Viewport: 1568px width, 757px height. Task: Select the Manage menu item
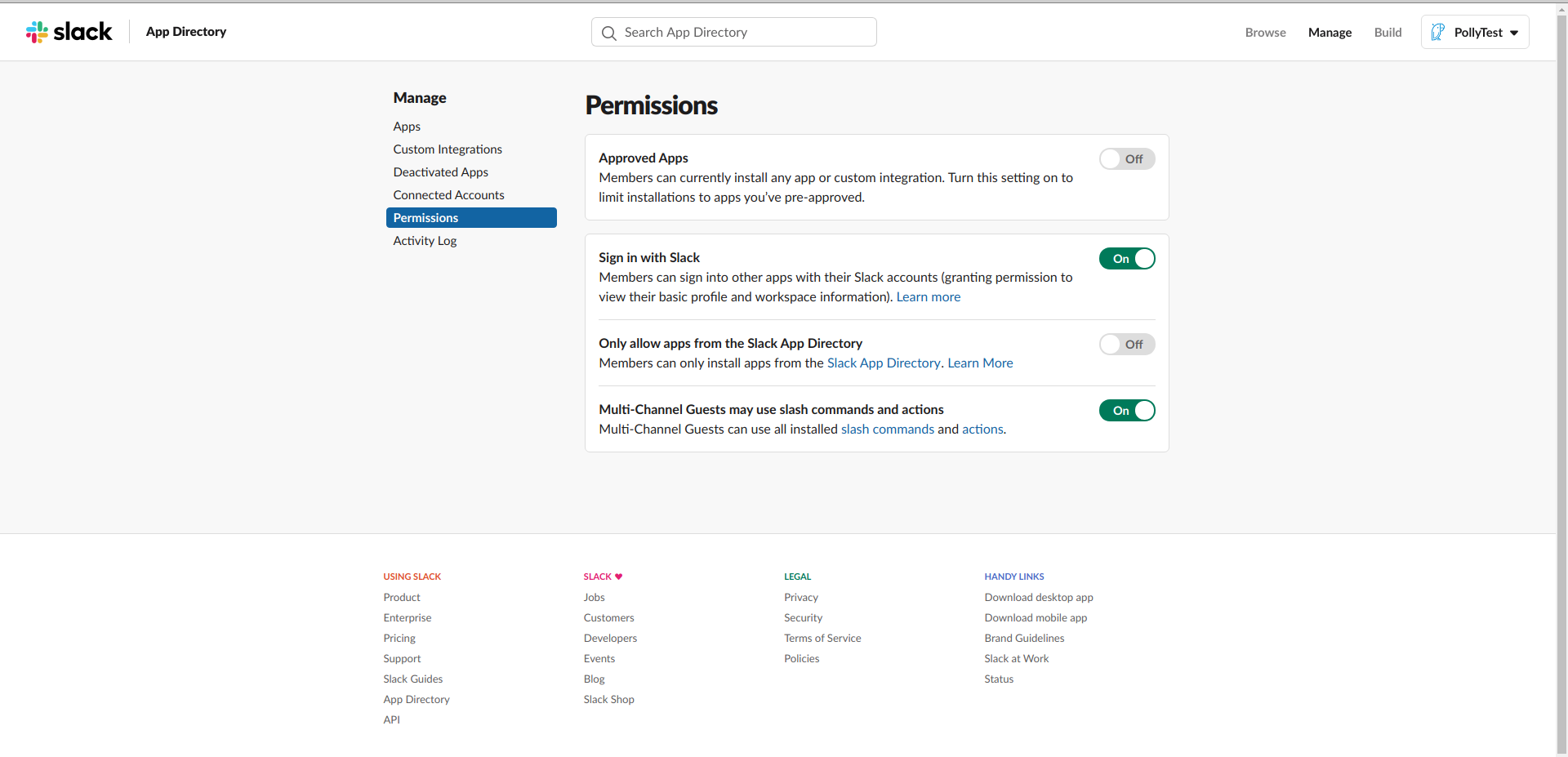1329,33
